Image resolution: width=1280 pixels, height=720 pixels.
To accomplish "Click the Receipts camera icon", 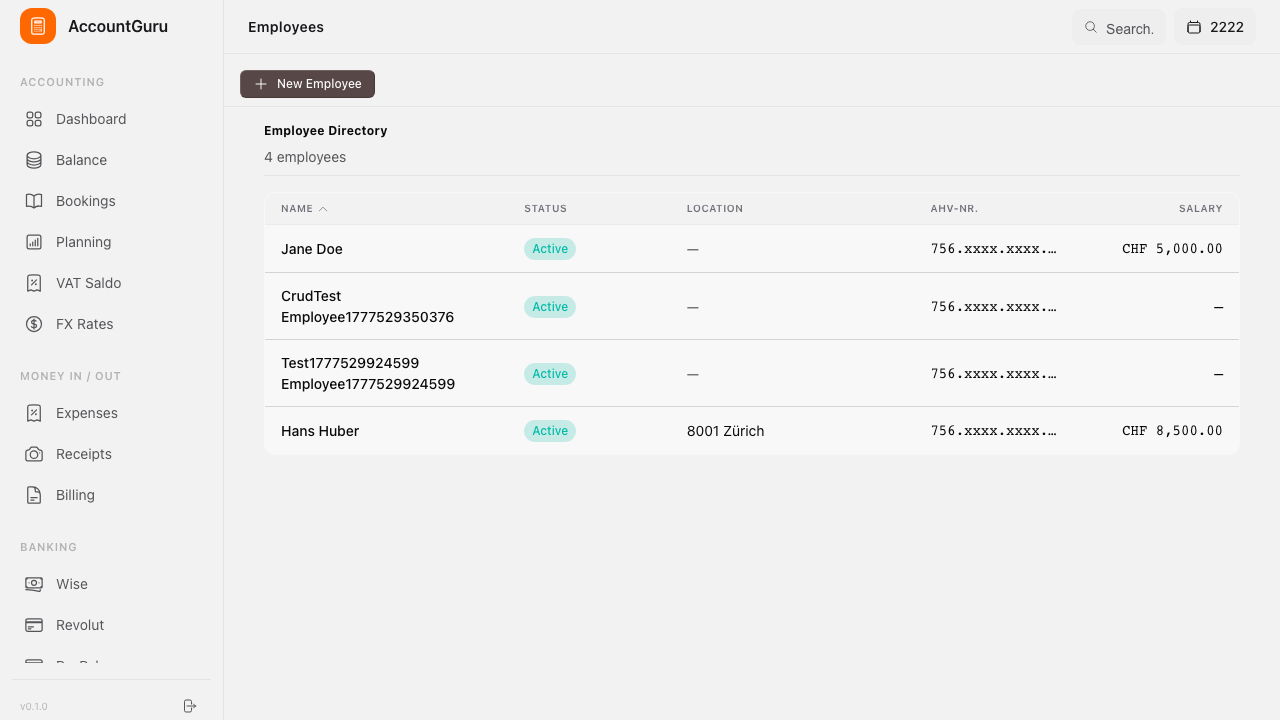I will point(34,454).
